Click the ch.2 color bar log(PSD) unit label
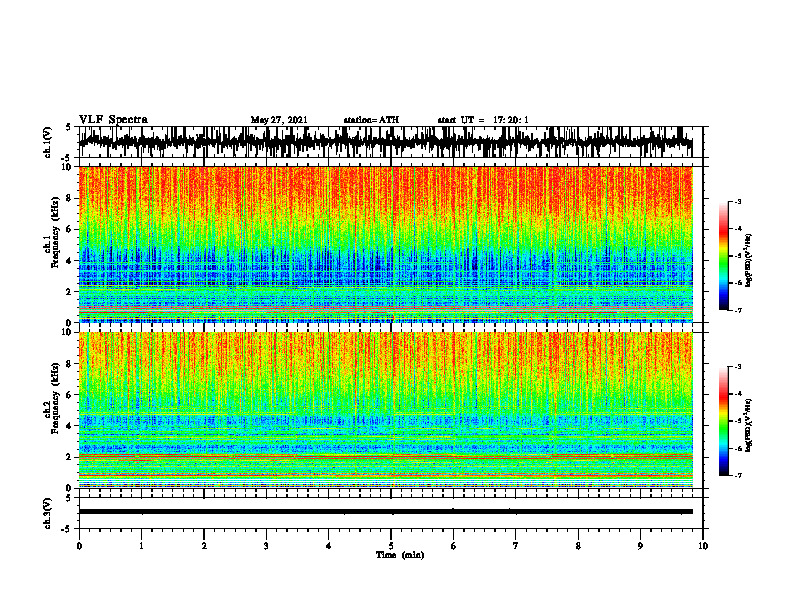This screenshot has height=612, width=792. tap(749, 425)
